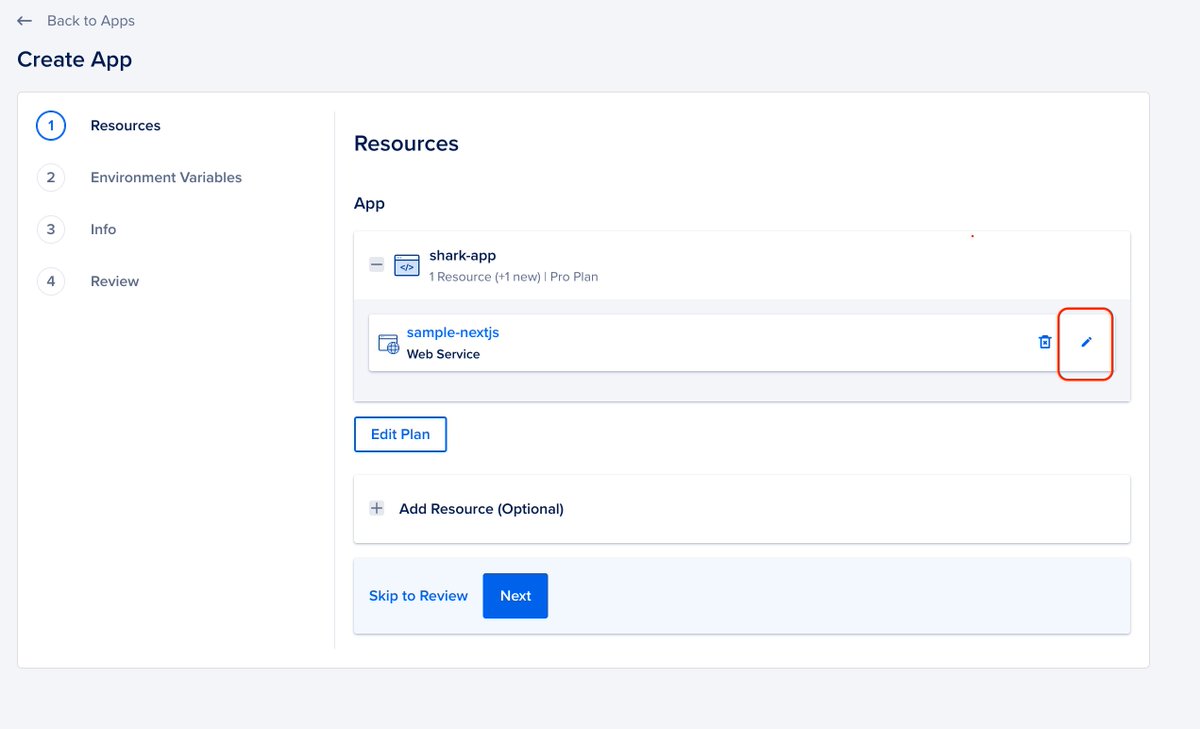1200x729 pixels.
Task: Delete sample-nextjs with the trash icon
Action: pyautogui.click(x=1045, y=342)
